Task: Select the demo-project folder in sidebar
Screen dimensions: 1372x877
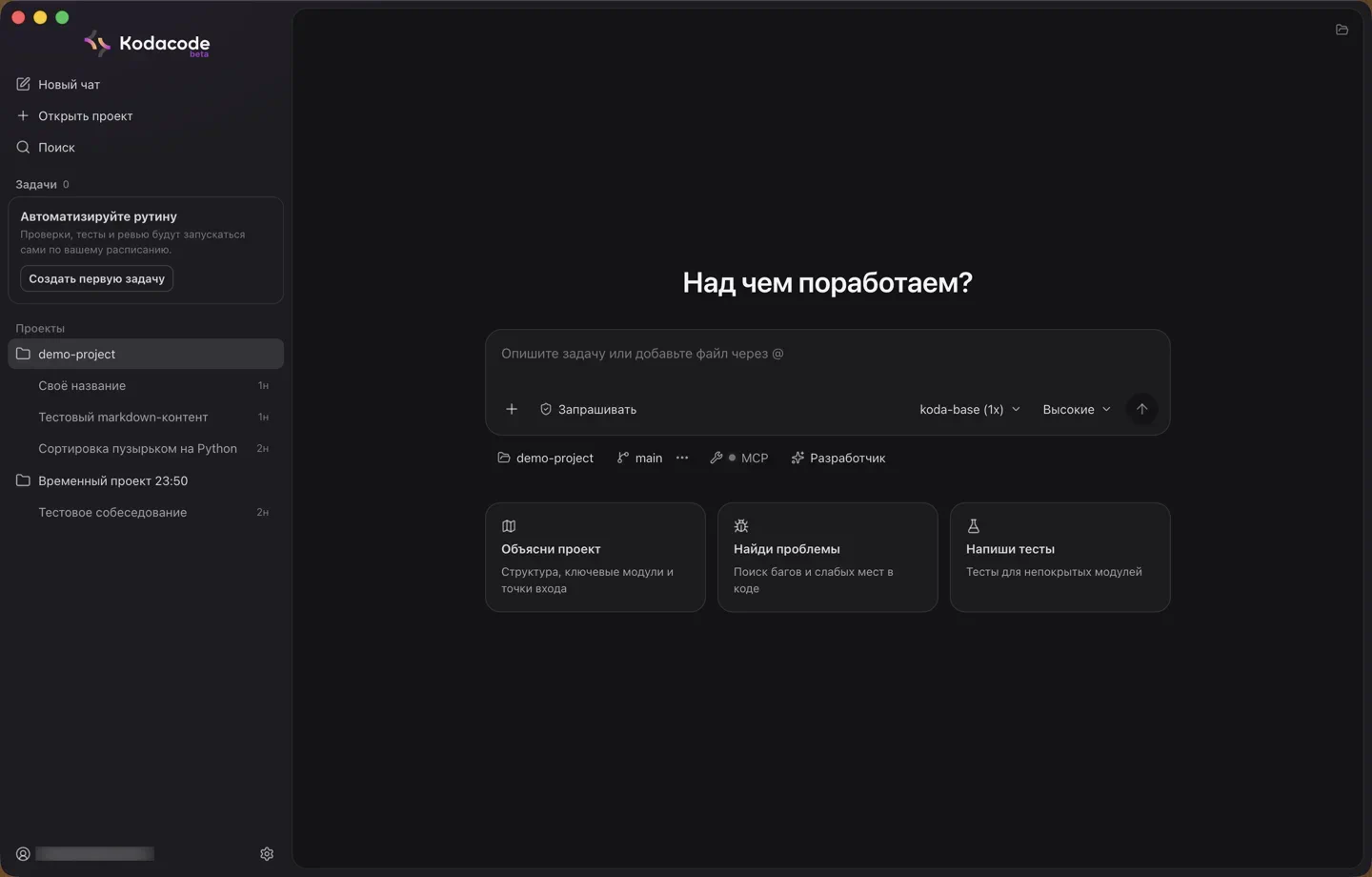Action: 146,354
